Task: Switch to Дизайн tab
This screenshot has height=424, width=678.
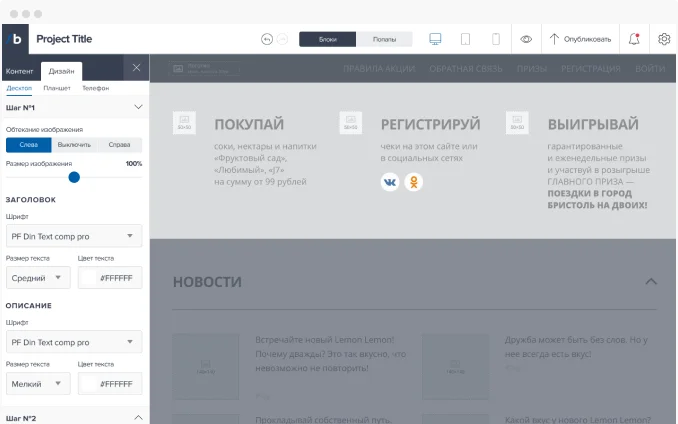Action: (61, 71)
